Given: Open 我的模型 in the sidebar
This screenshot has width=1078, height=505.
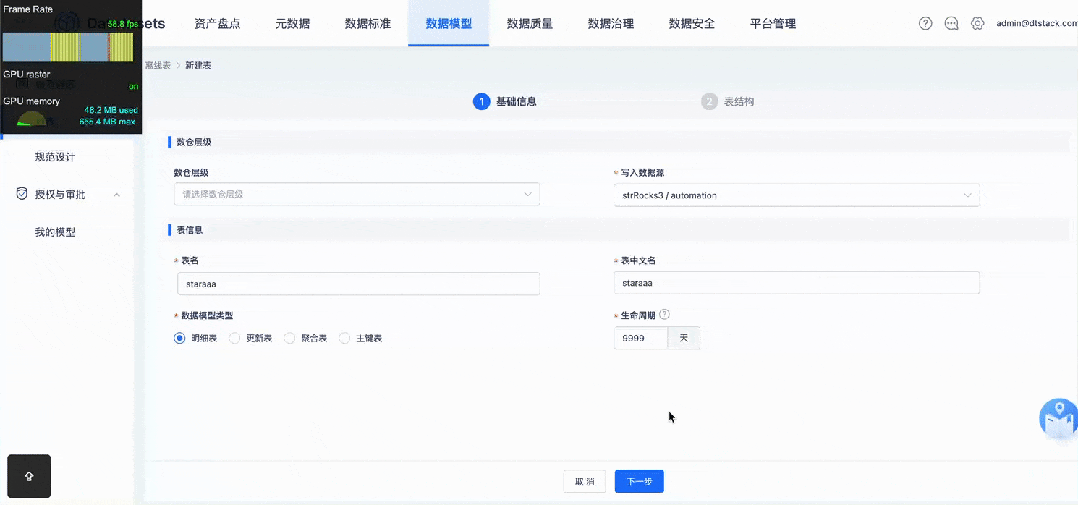Looking at the screenshot, I should [x=55, y=232].
